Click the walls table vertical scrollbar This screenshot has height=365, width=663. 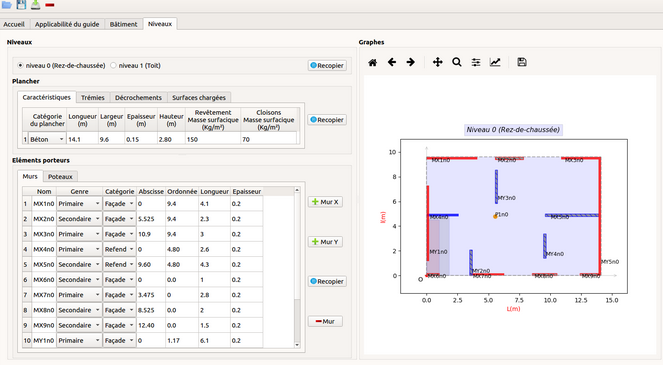click(x=297, y=267)
